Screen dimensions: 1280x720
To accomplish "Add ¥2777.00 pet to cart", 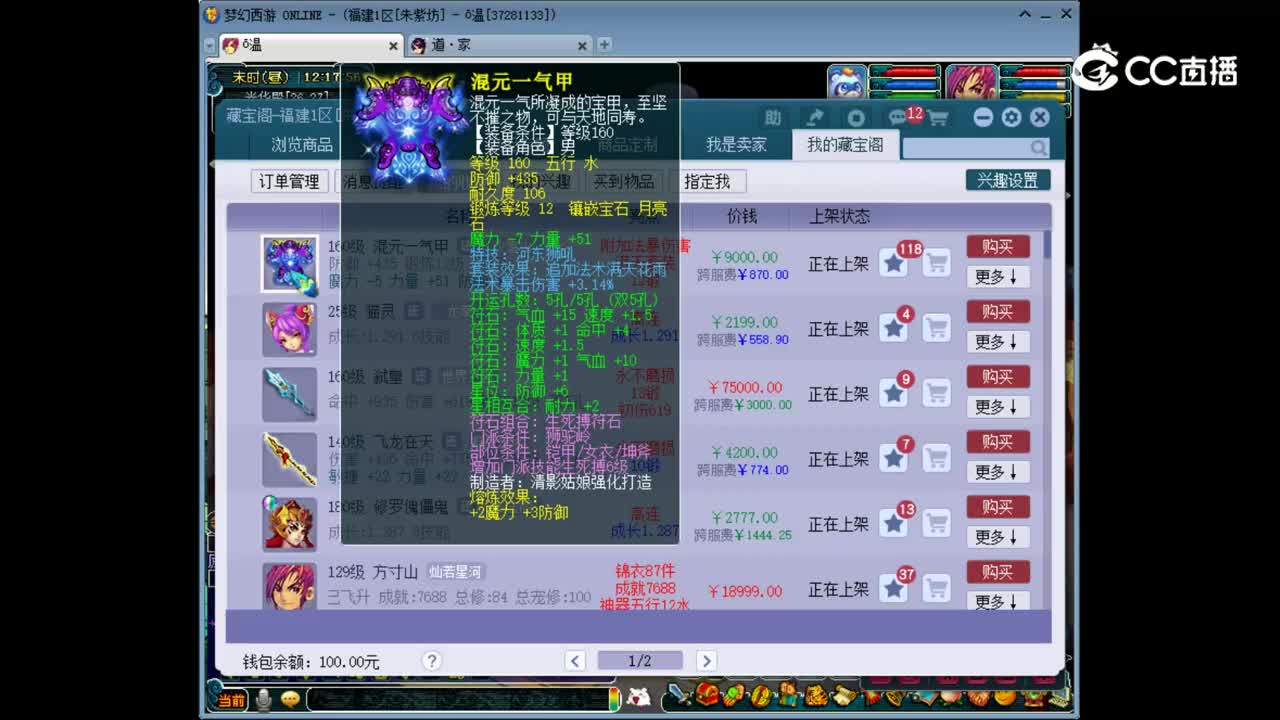I will point(936,523).
